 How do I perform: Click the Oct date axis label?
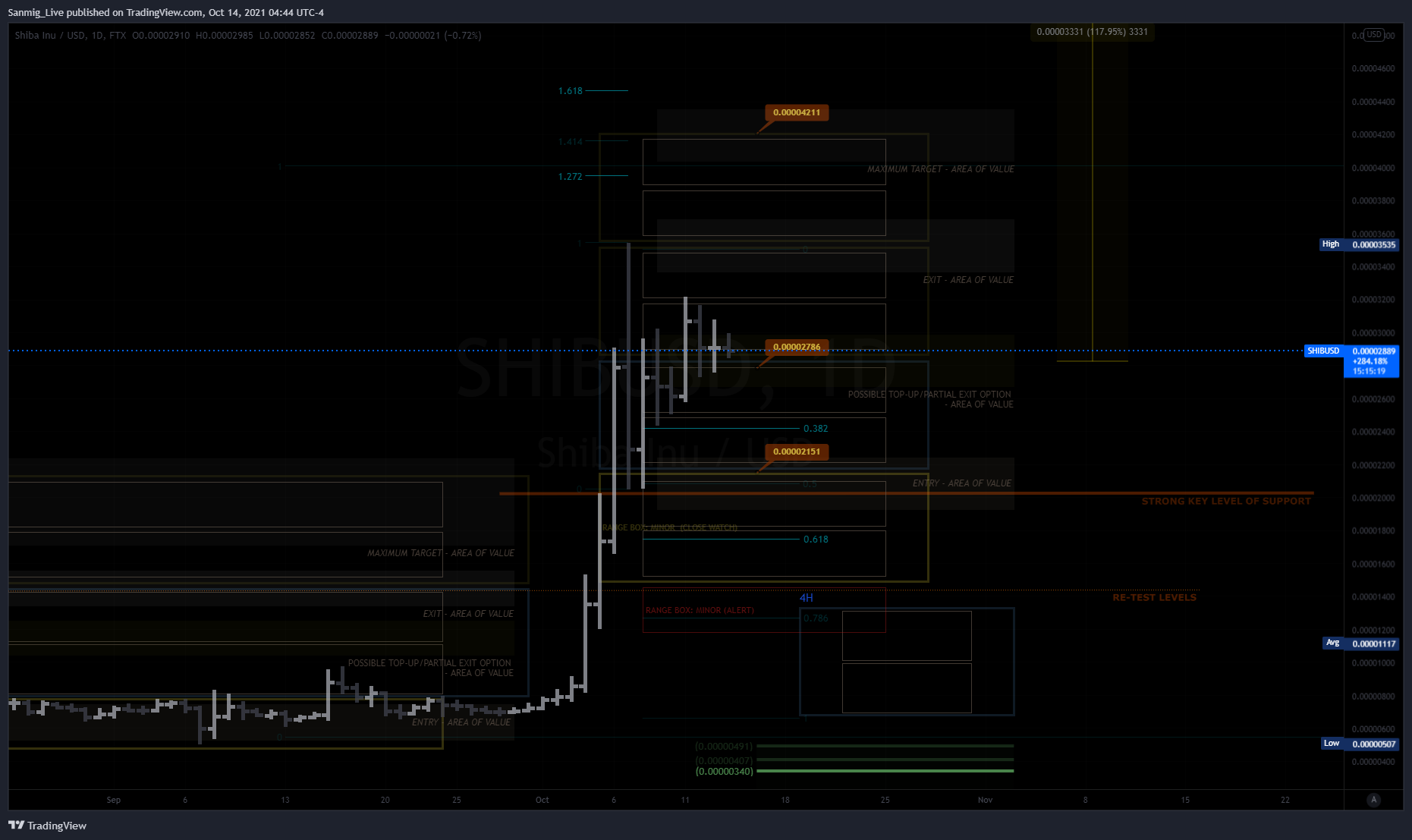click(x=542, y=800)
